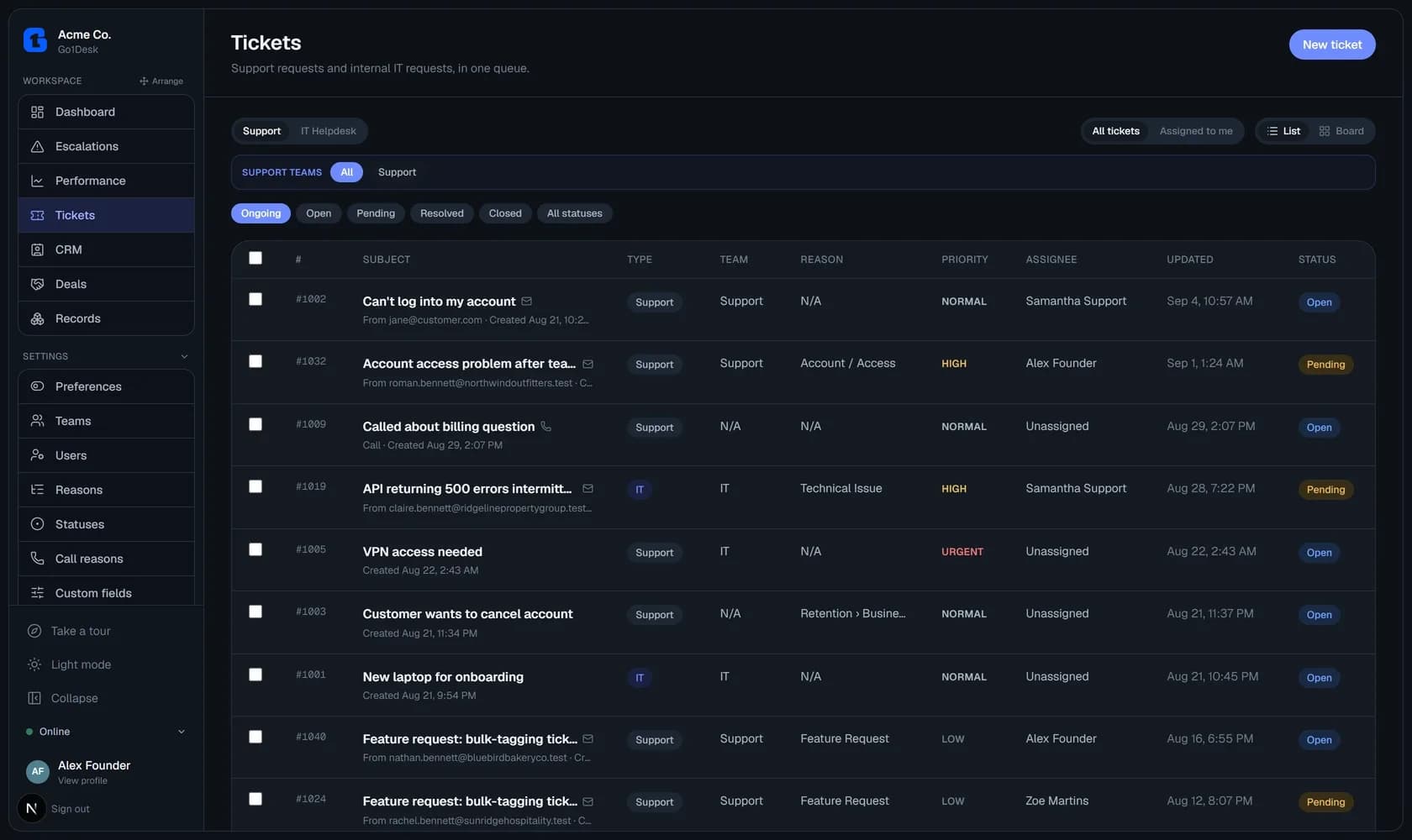This screenshot has width=1412, height=840.
Task: Check ticket #1005 VPN access checkbox
Action: click(x=256, y=549)
